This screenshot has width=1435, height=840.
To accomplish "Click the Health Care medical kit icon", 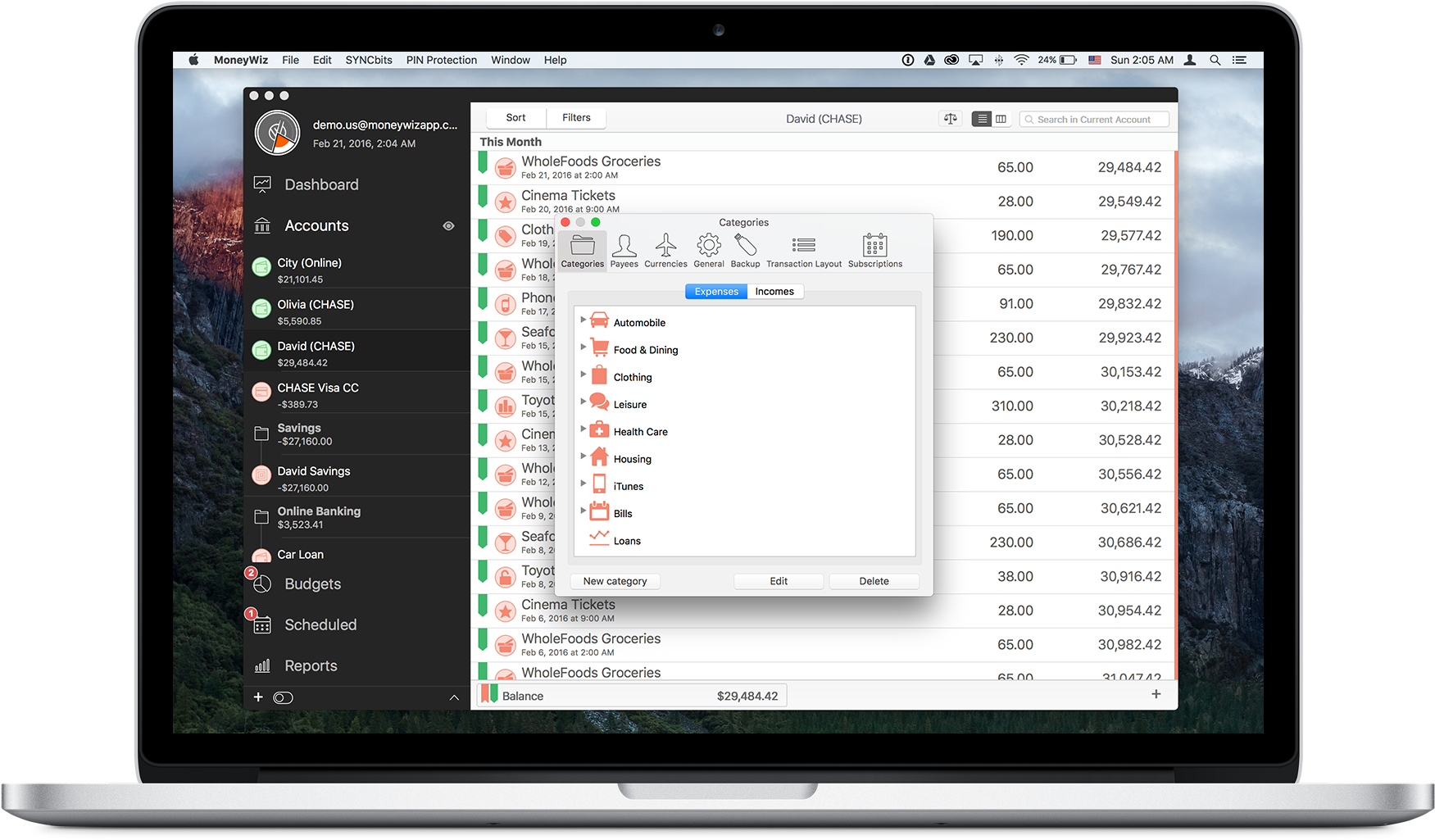I will coord(599,429).
